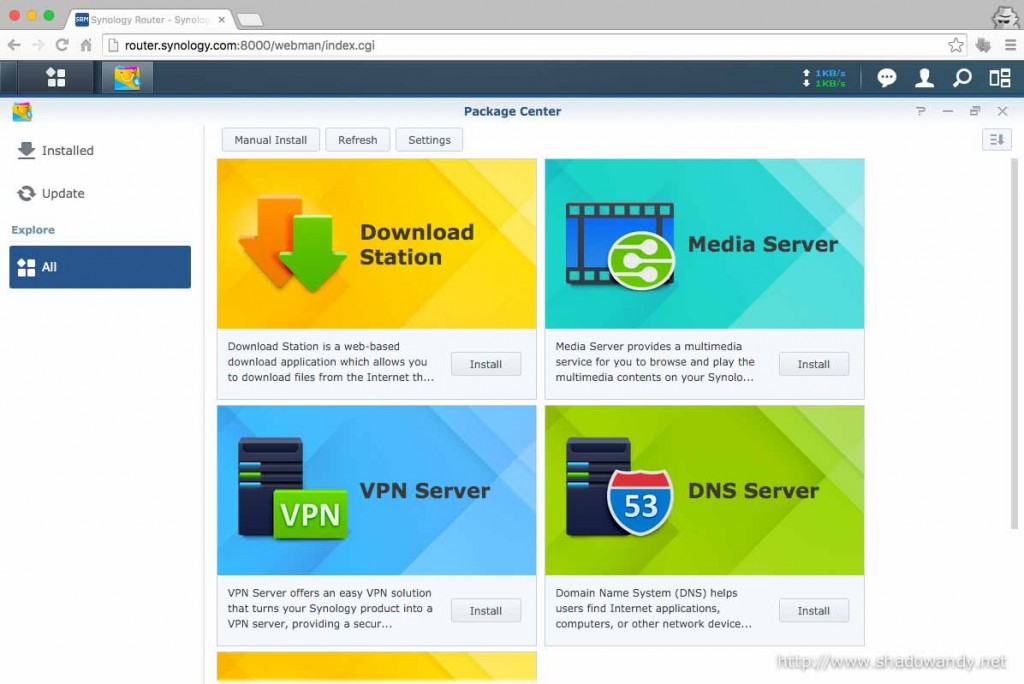
Task: Reload the browser page
Action: (62, 45)
